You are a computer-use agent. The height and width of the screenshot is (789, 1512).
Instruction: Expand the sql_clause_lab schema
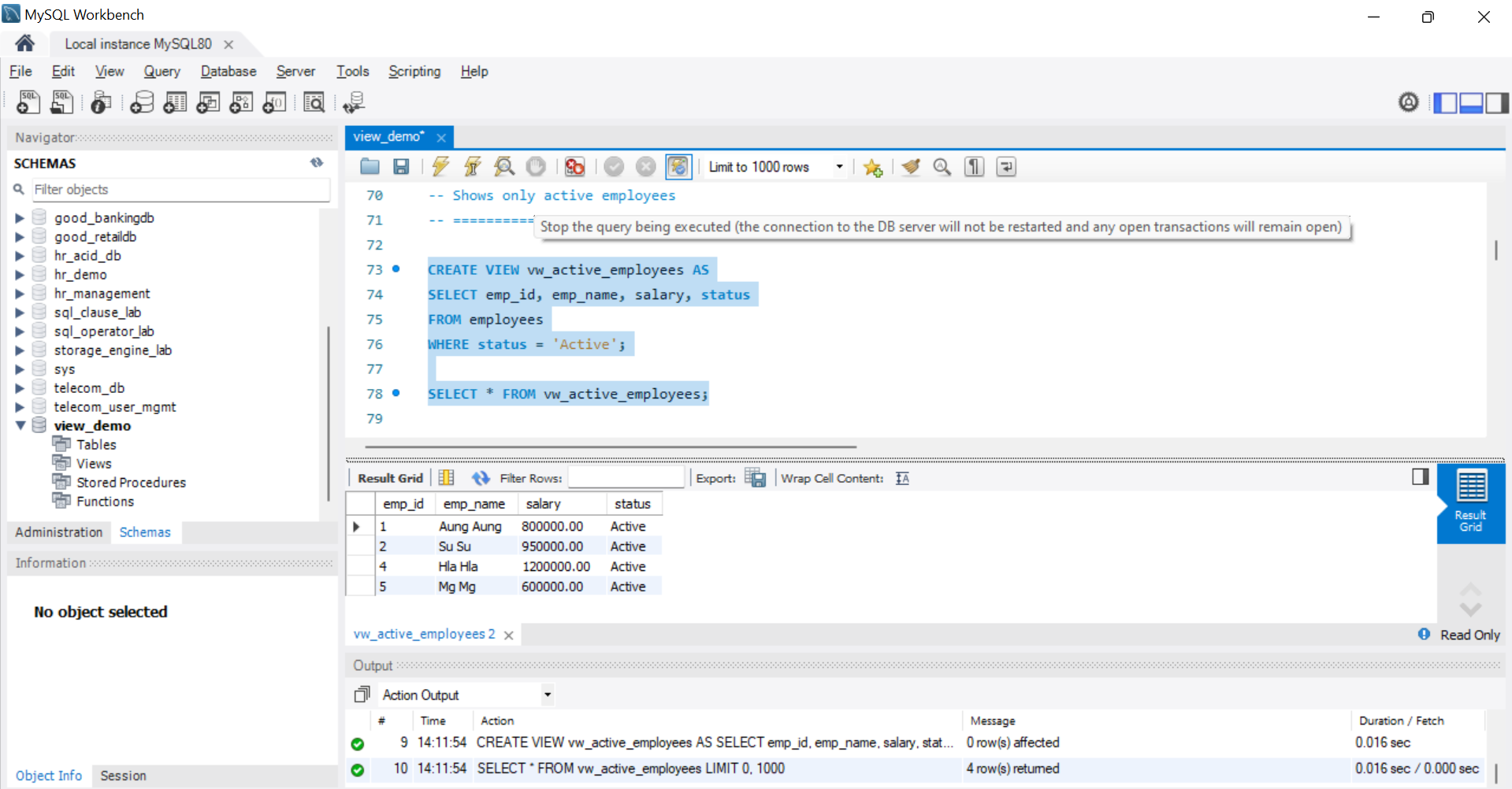tap(20, 313)
